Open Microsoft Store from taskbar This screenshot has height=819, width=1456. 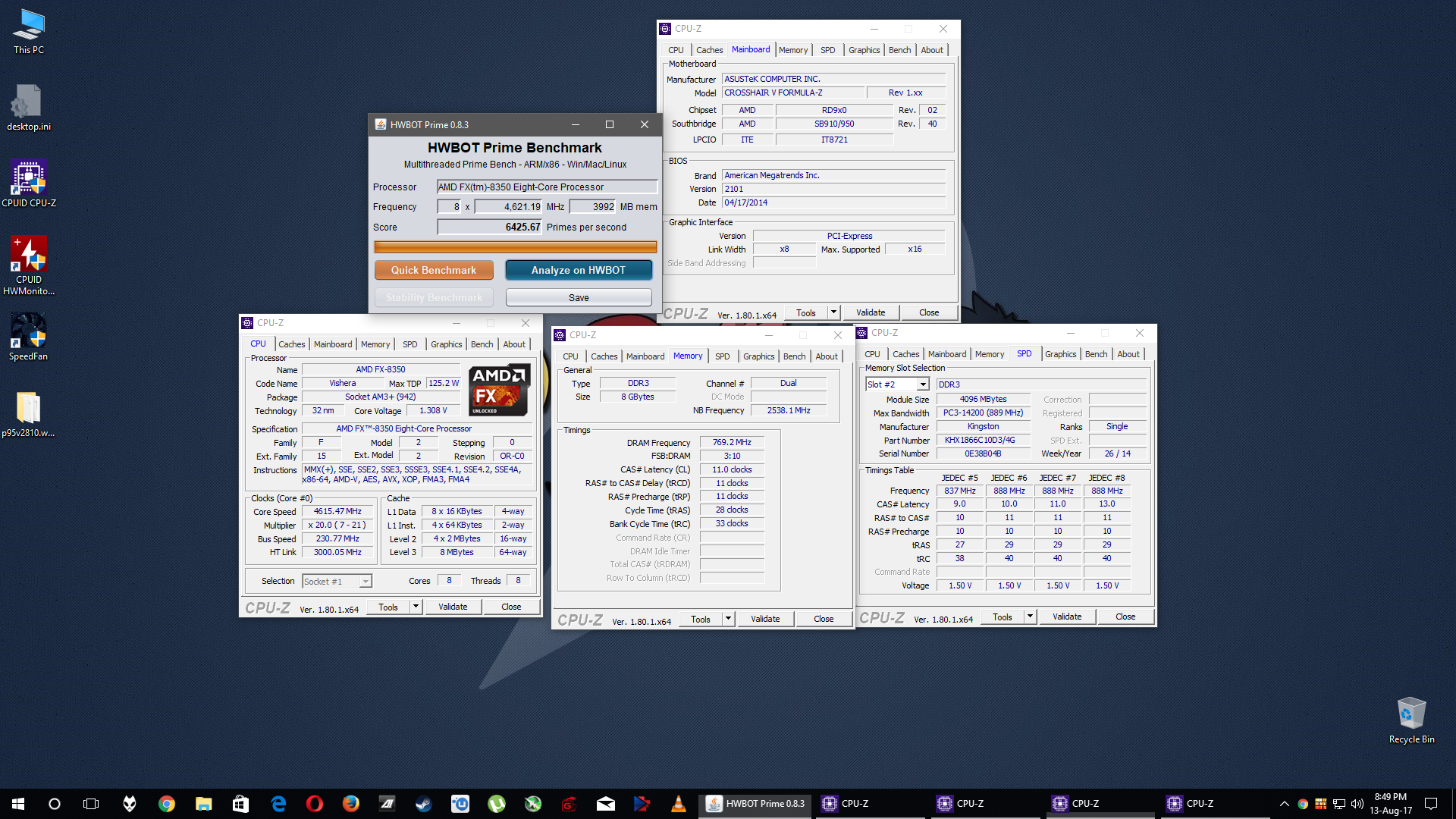240,804
